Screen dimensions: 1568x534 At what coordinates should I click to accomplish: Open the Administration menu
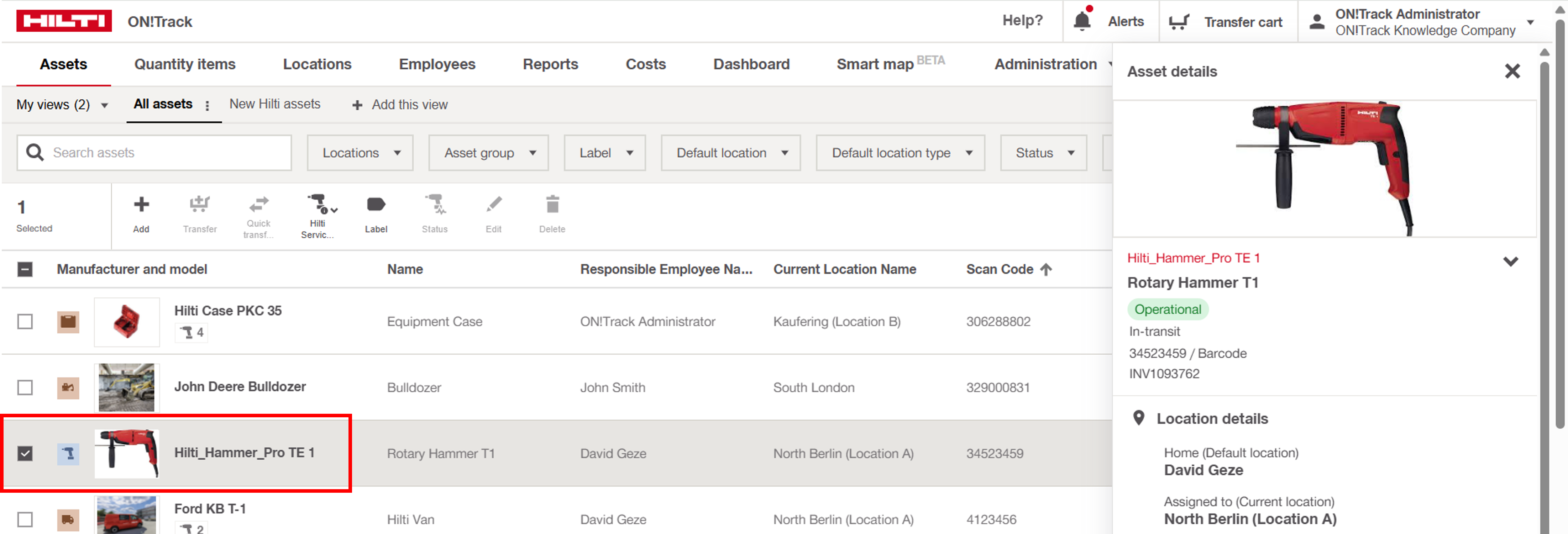(1053, 64)
